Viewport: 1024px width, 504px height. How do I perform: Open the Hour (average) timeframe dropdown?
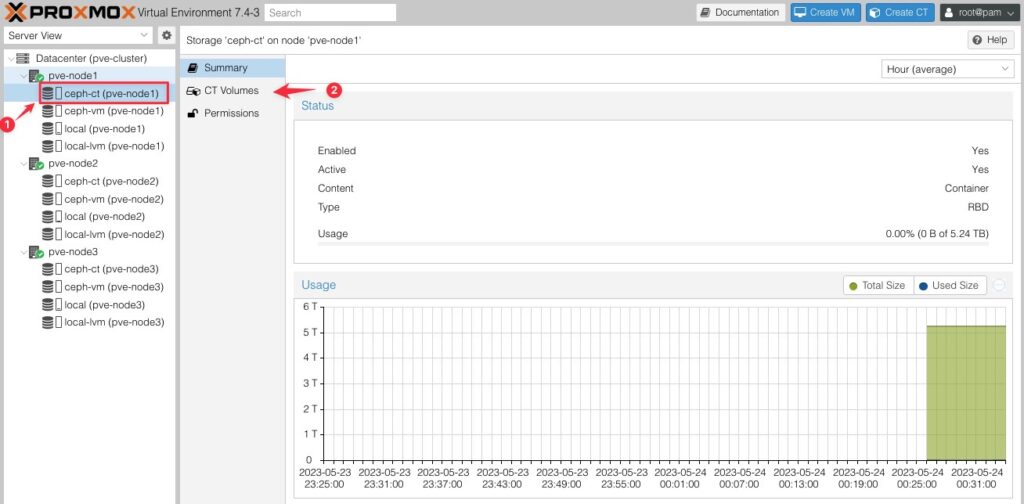point(1004,69)
